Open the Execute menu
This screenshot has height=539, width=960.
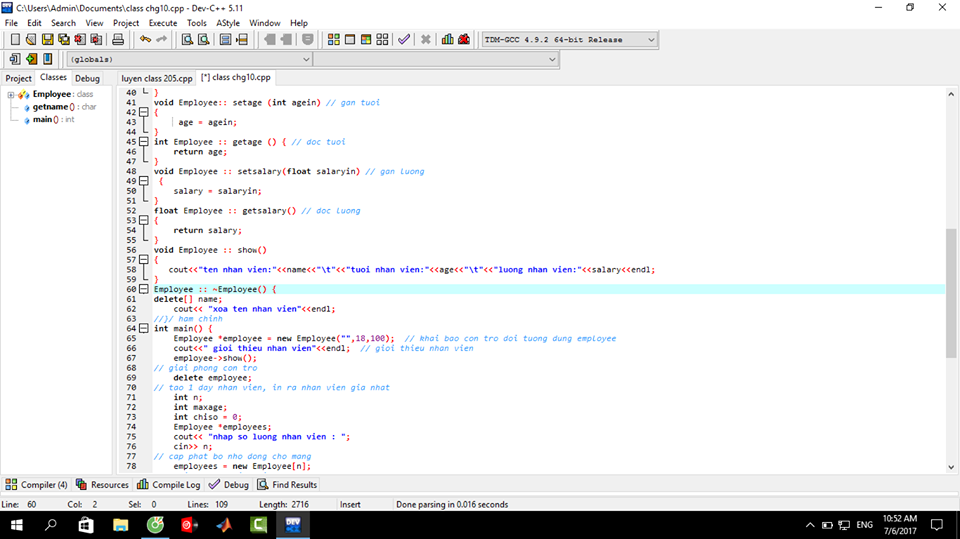(163, 22)
